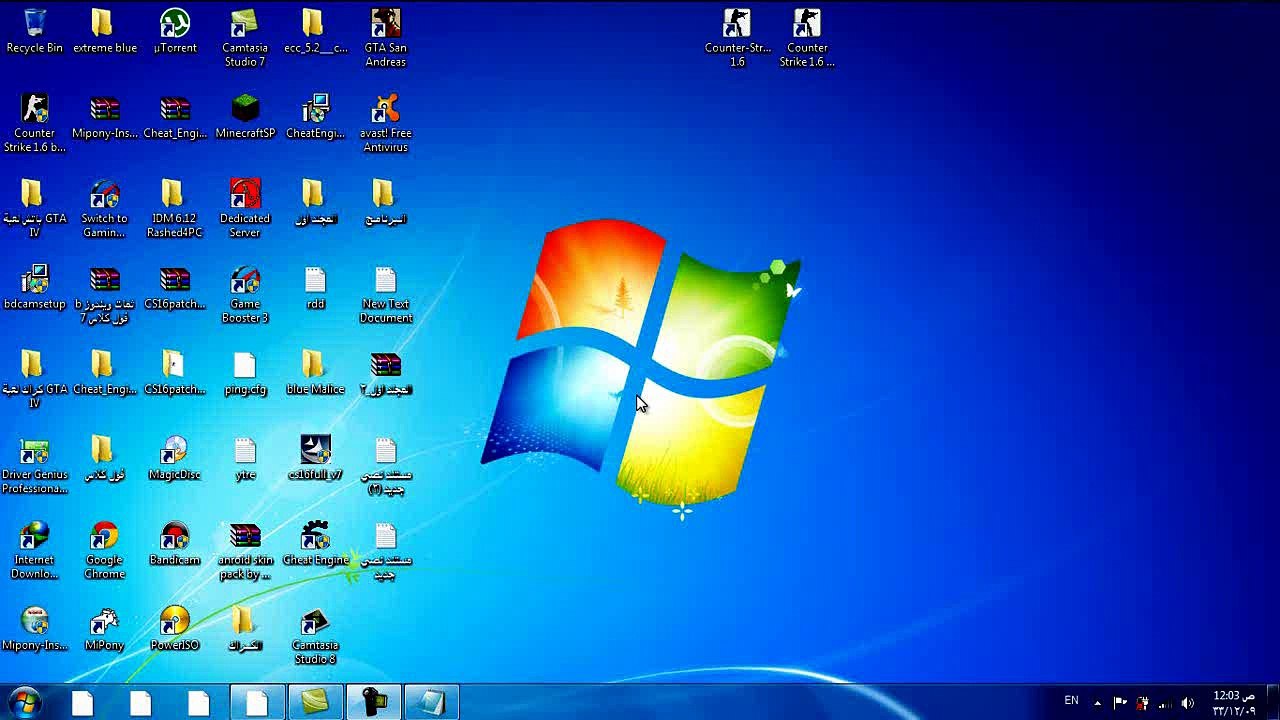Select the Camtasia Studio 8 shortcut
The height and width of the screenshot is (720, 1280).
315,635
